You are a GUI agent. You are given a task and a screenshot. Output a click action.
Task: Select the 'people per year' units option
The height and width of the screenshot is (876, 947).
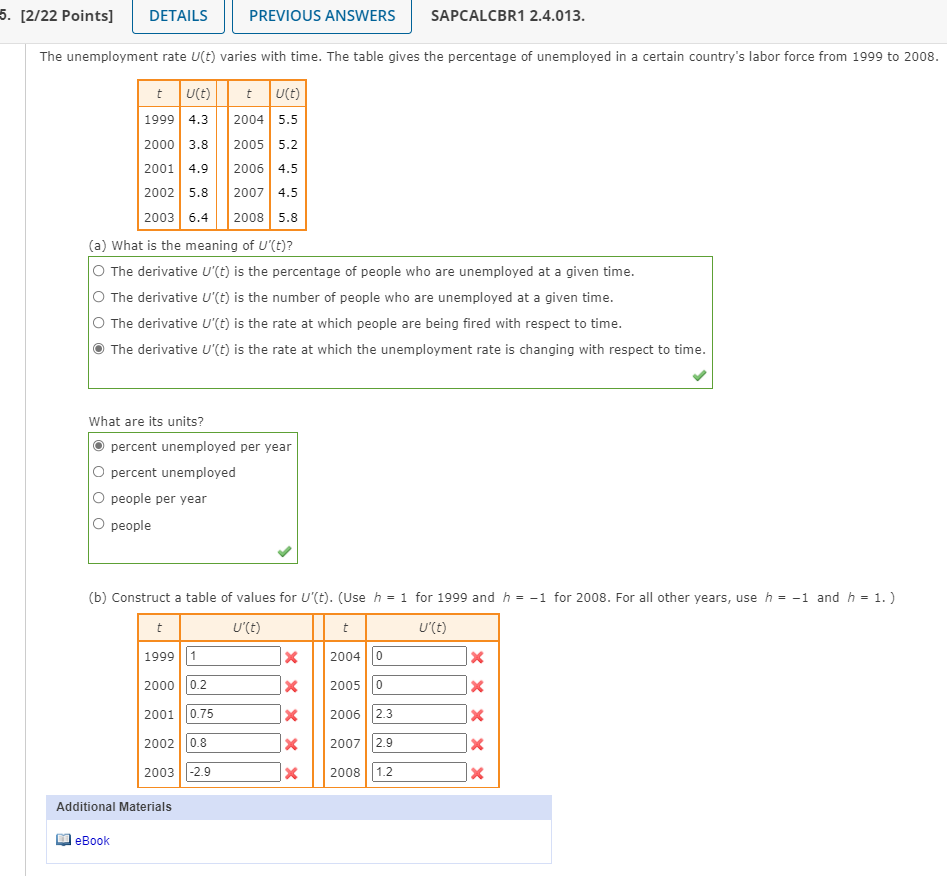tap(99, 498)
